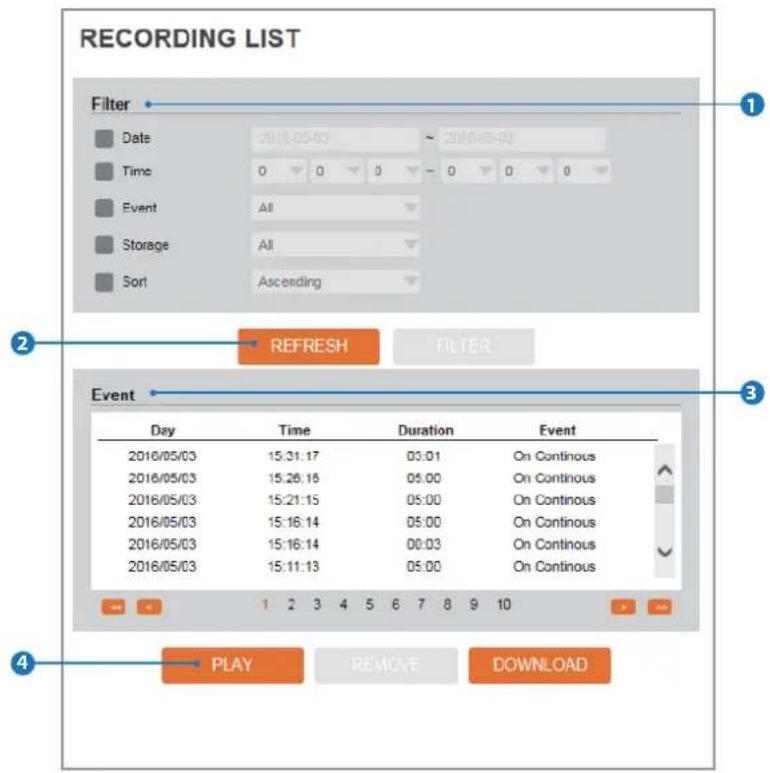Go to previous page of recordings
The image size is (770, 773).
coord(149,607)
